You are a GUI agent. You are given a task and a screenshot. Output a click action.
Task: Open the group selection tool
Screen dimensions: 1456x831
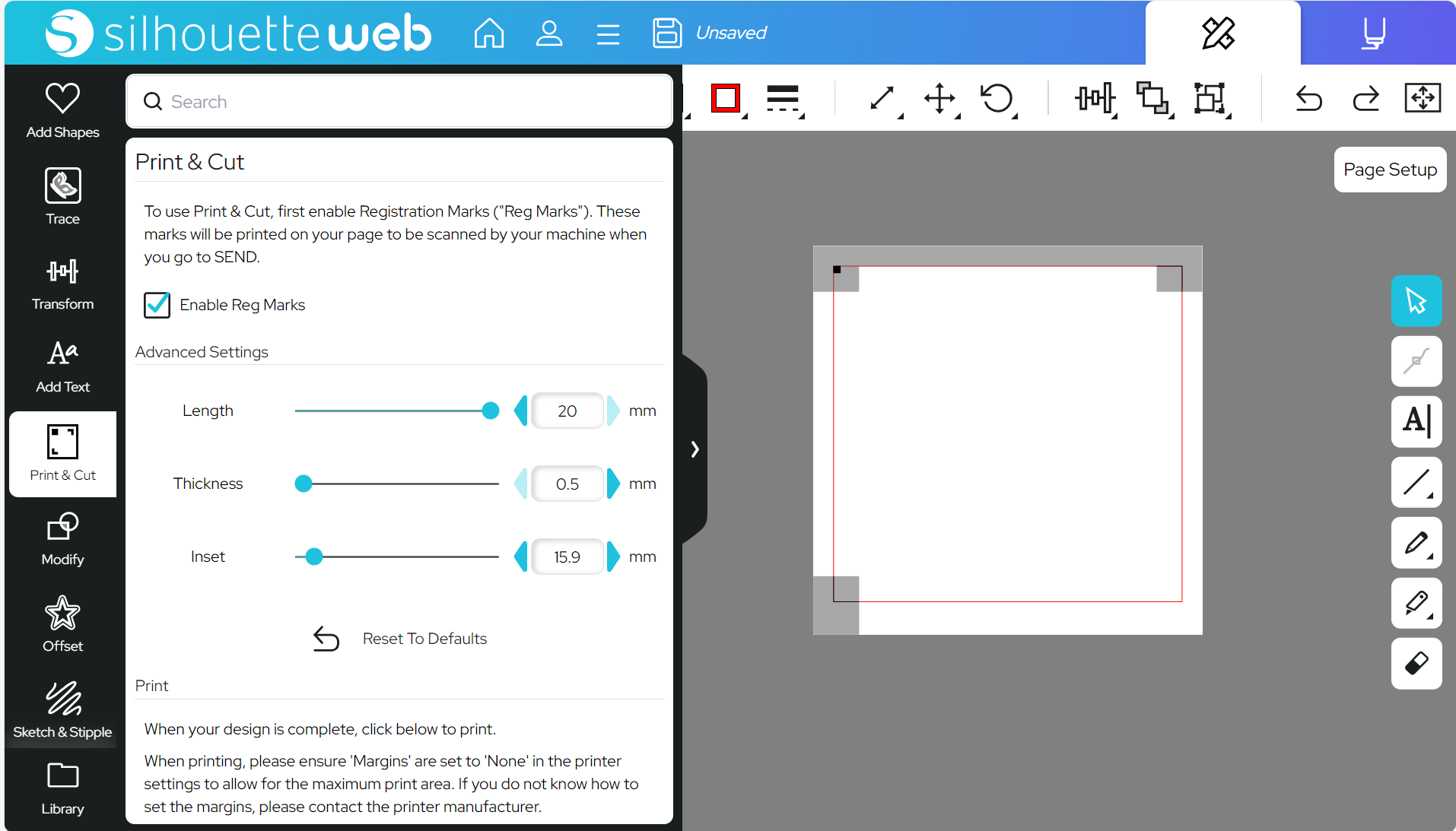(1211, 99)
